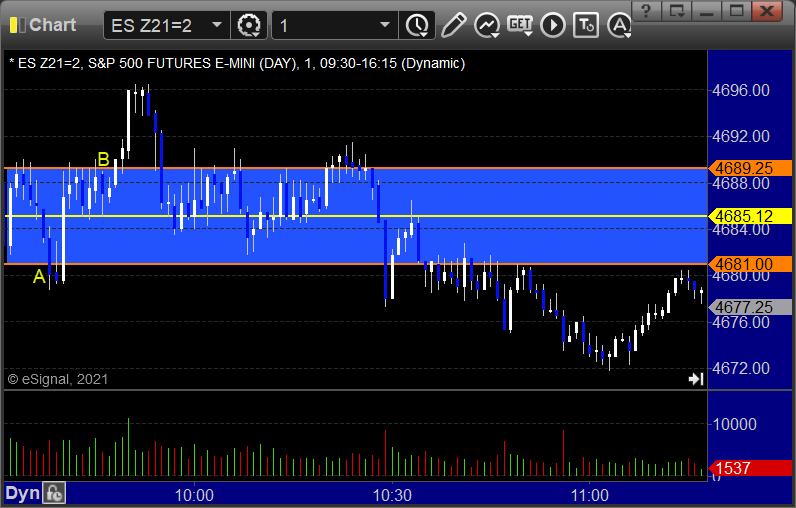796x508 pixels.
Task: Select the 4681.00 orange price label
Action: click(x=750, y=264)
